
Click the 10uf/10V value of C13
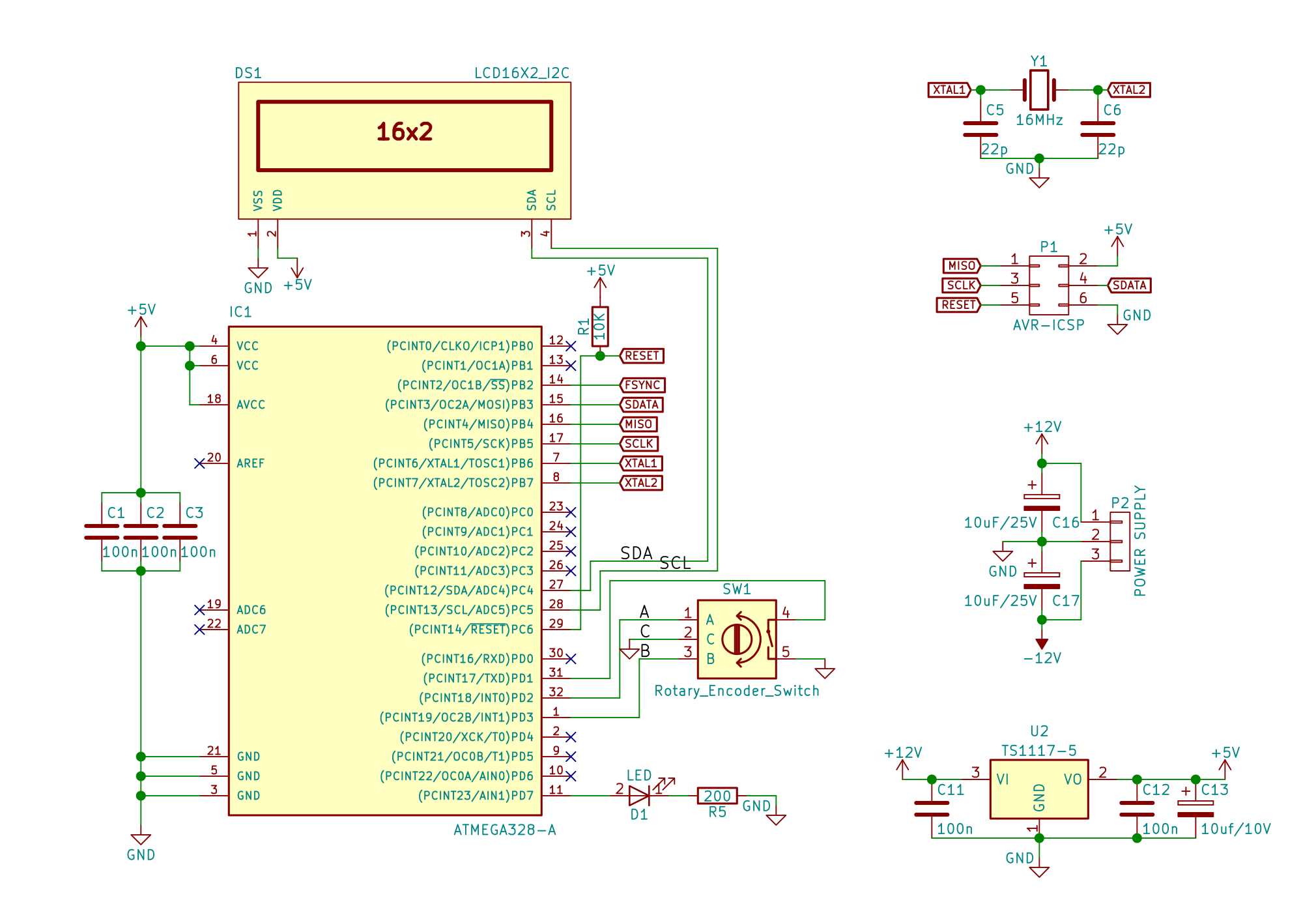1236,829
